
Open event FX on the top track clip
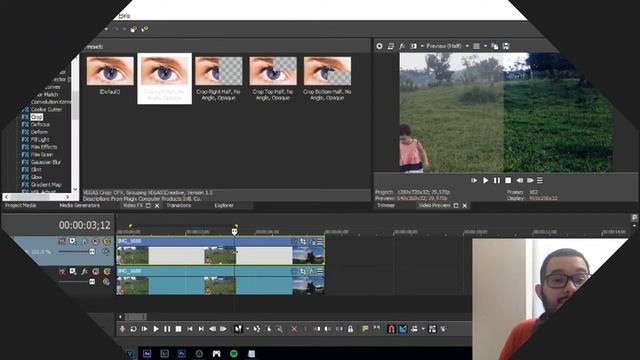click(312, 242)
